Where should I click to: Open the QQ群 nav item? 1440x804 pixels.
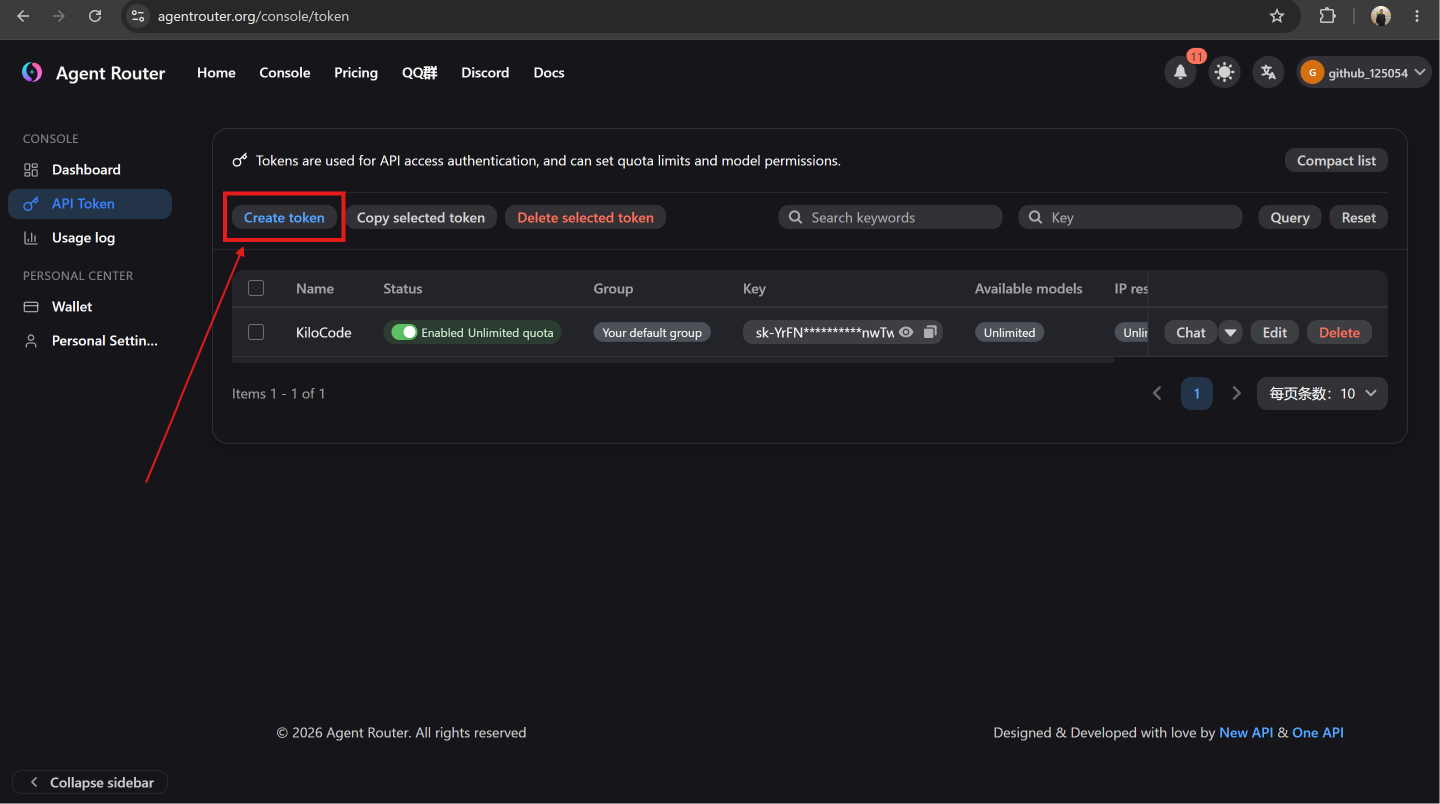[x=420, y=72]
